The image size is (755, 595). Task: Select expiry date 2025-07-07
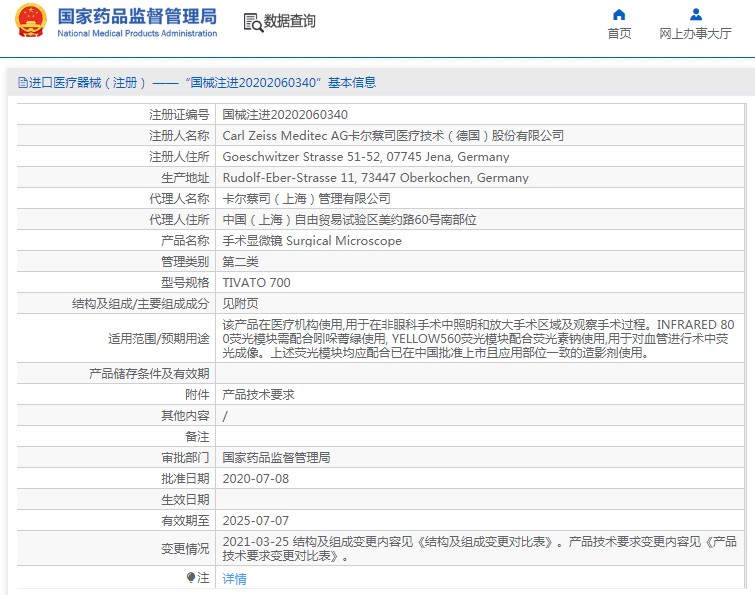point(256,520)
